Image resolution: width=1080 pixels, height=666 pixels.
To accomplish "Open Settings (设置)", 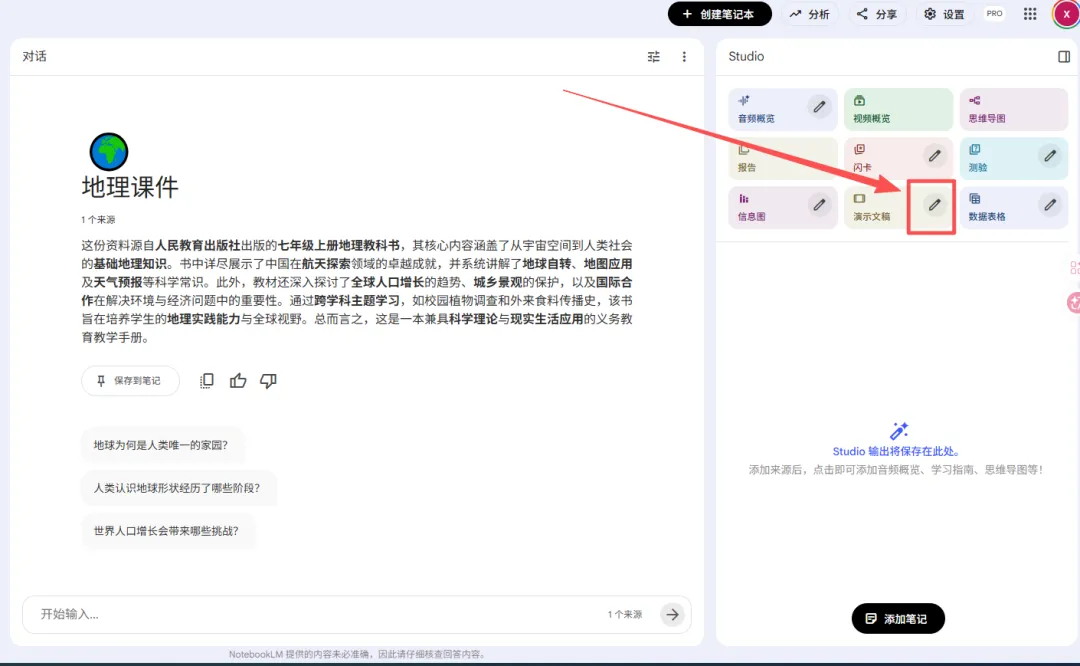I will click(x=944, y=14).
